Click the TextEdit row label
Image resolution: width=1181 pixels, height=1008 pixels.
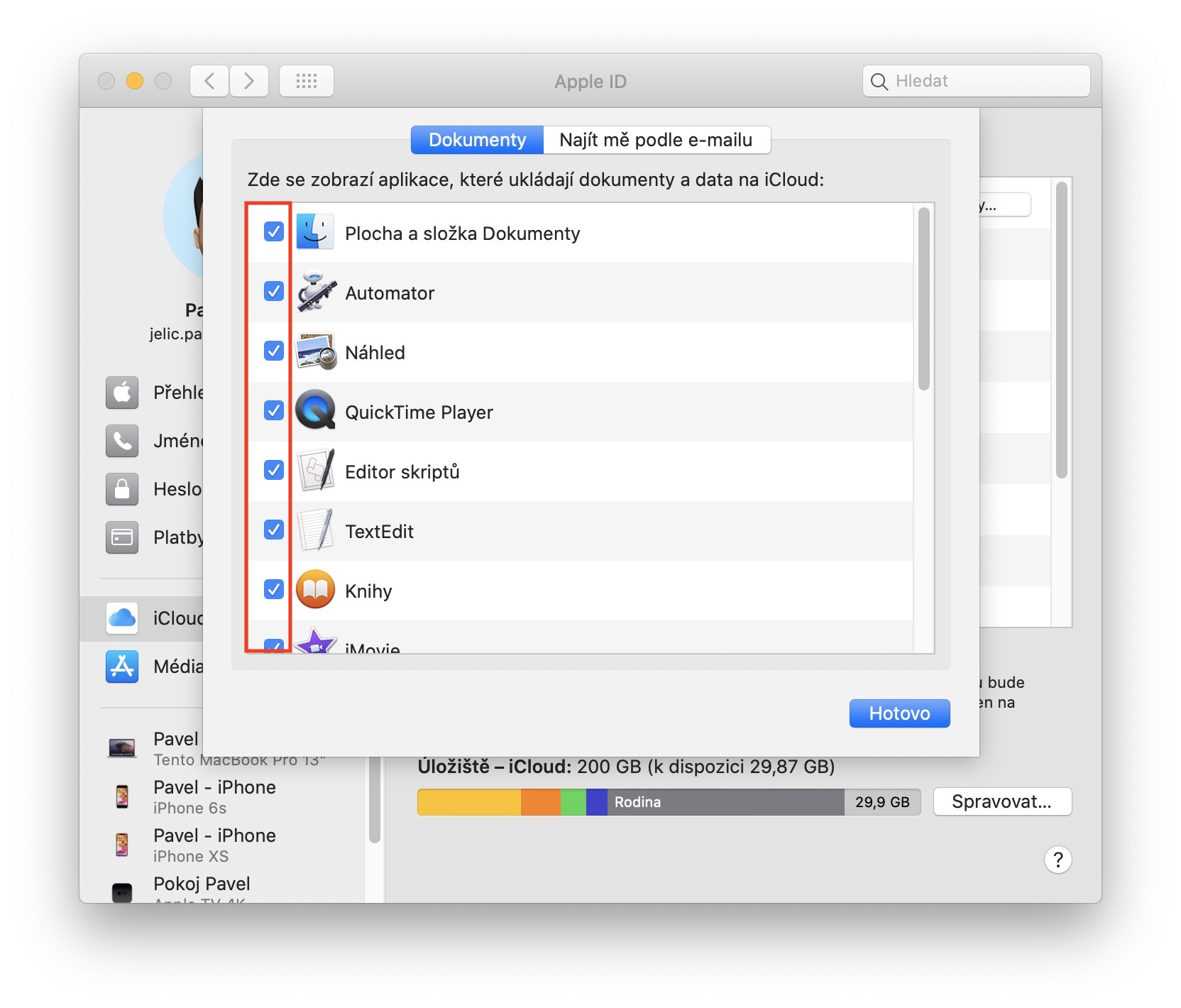379,532
